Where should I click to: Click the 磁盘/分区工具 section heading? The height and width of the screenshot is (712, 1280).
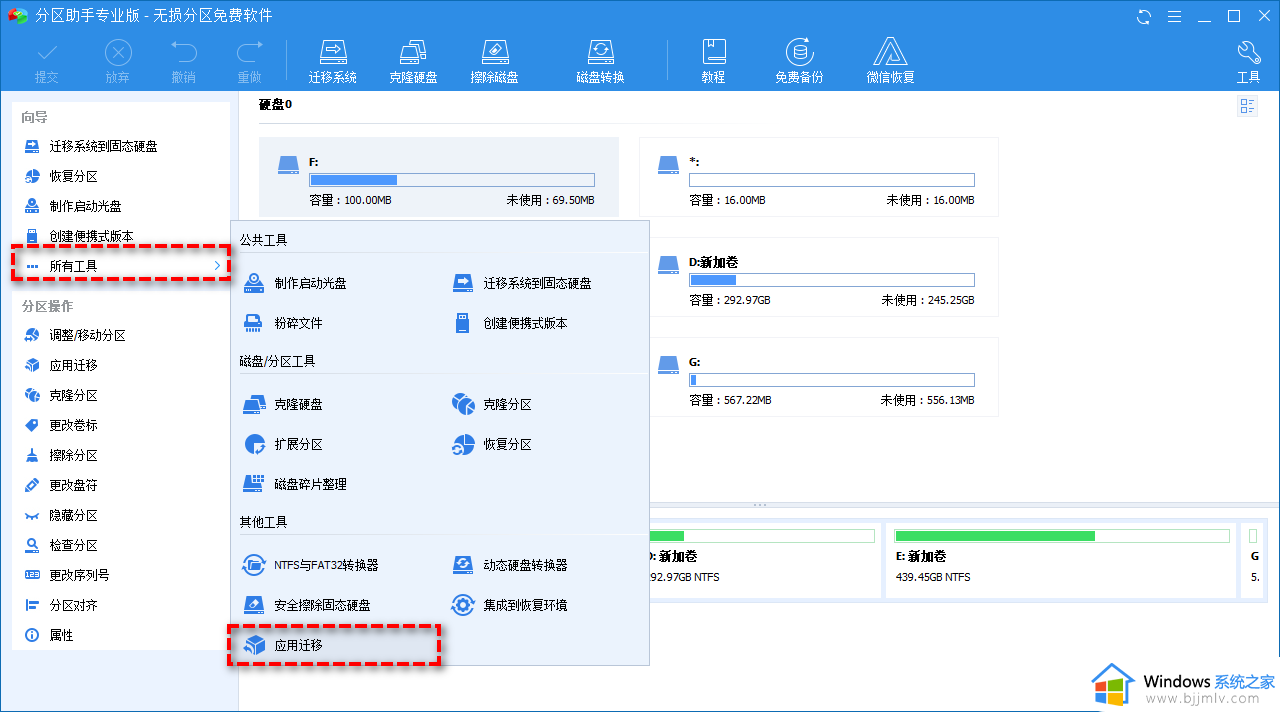pos(277,361)
